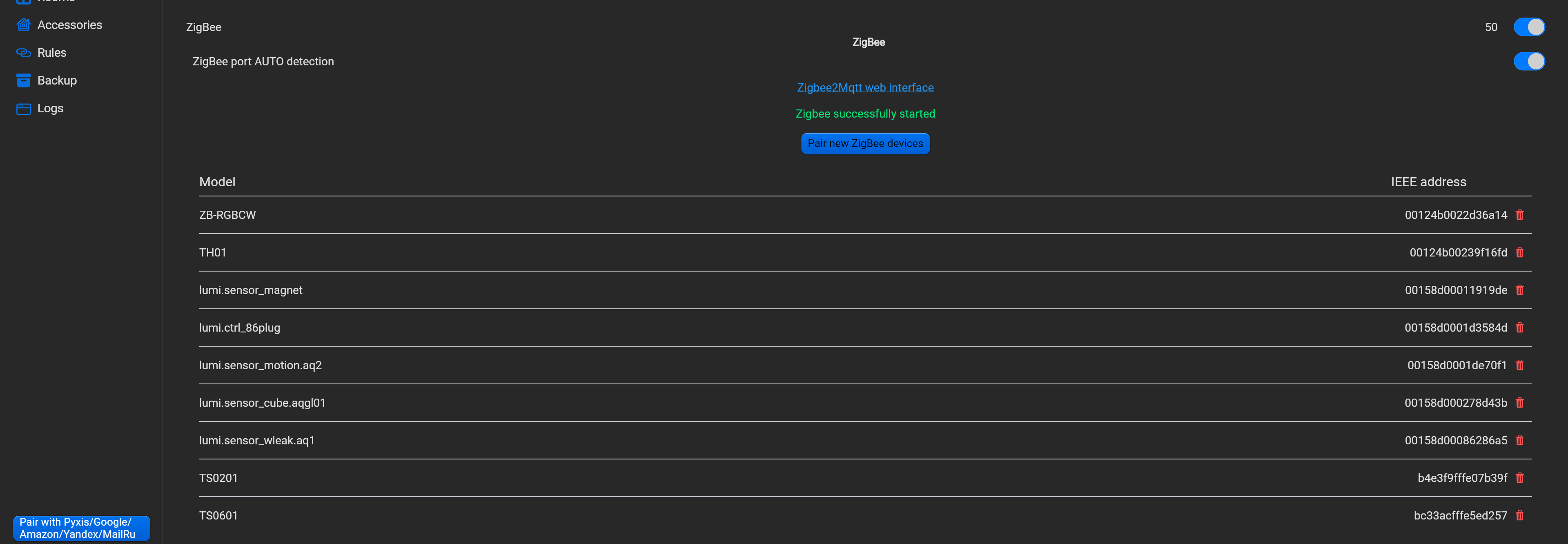1568x544 pixels.
Task: Delete the ZB-RGBCW device
Action: point(1519,215)
